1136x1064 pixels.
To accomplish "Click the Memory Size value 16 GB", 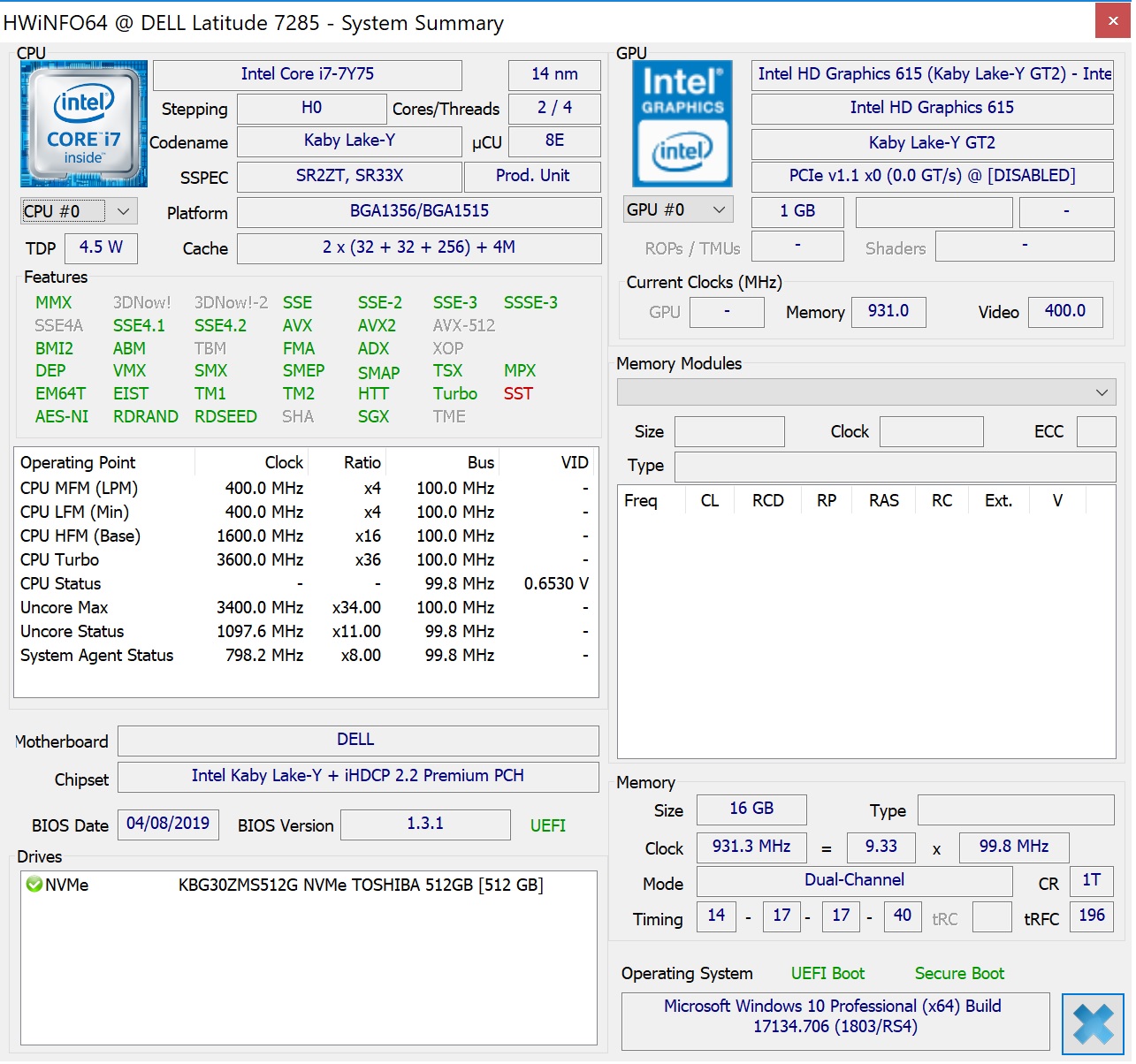I will [751, 809].
